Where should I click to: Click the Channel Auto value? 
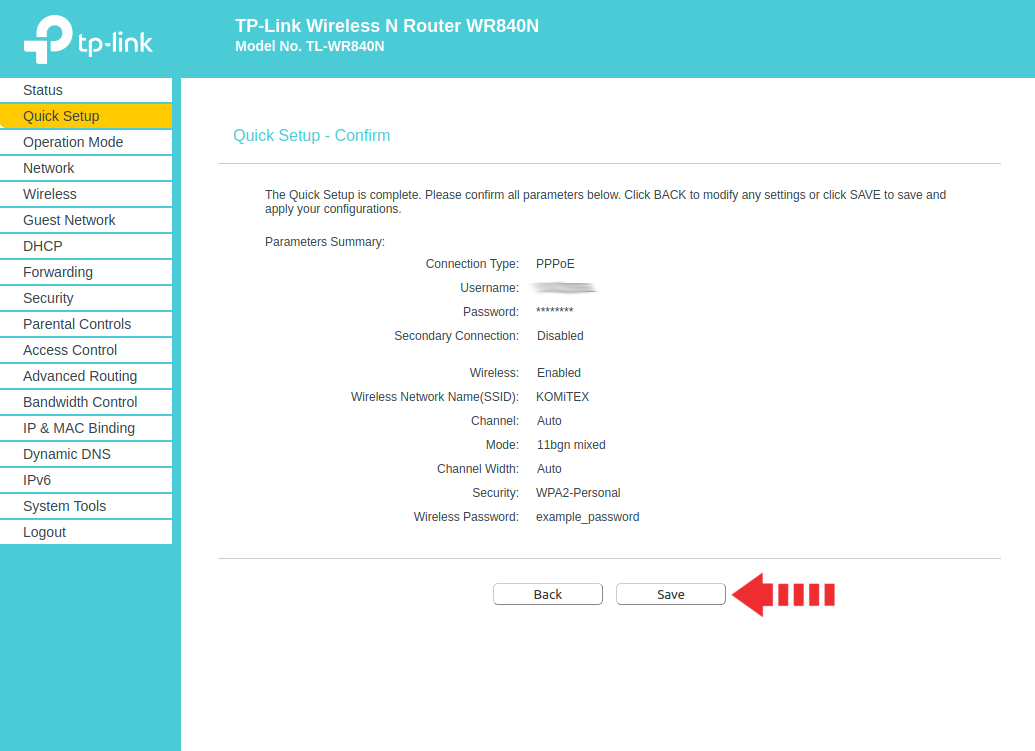pos(549,421)
